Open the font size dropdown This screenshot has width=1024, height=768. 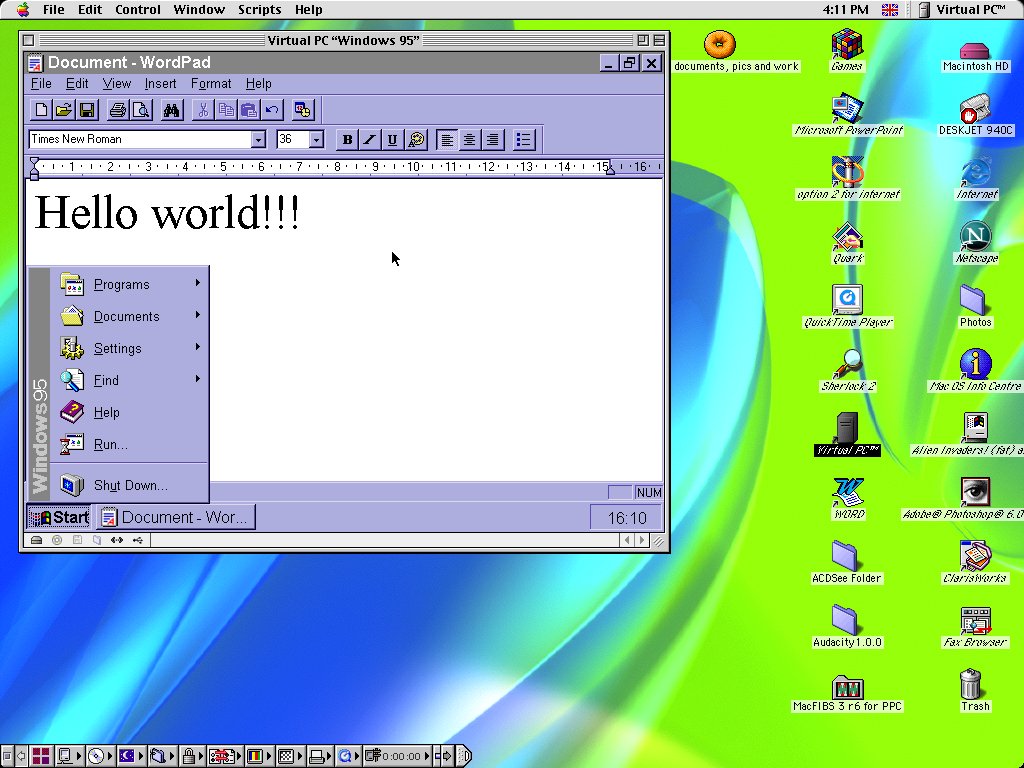[317, 139]
